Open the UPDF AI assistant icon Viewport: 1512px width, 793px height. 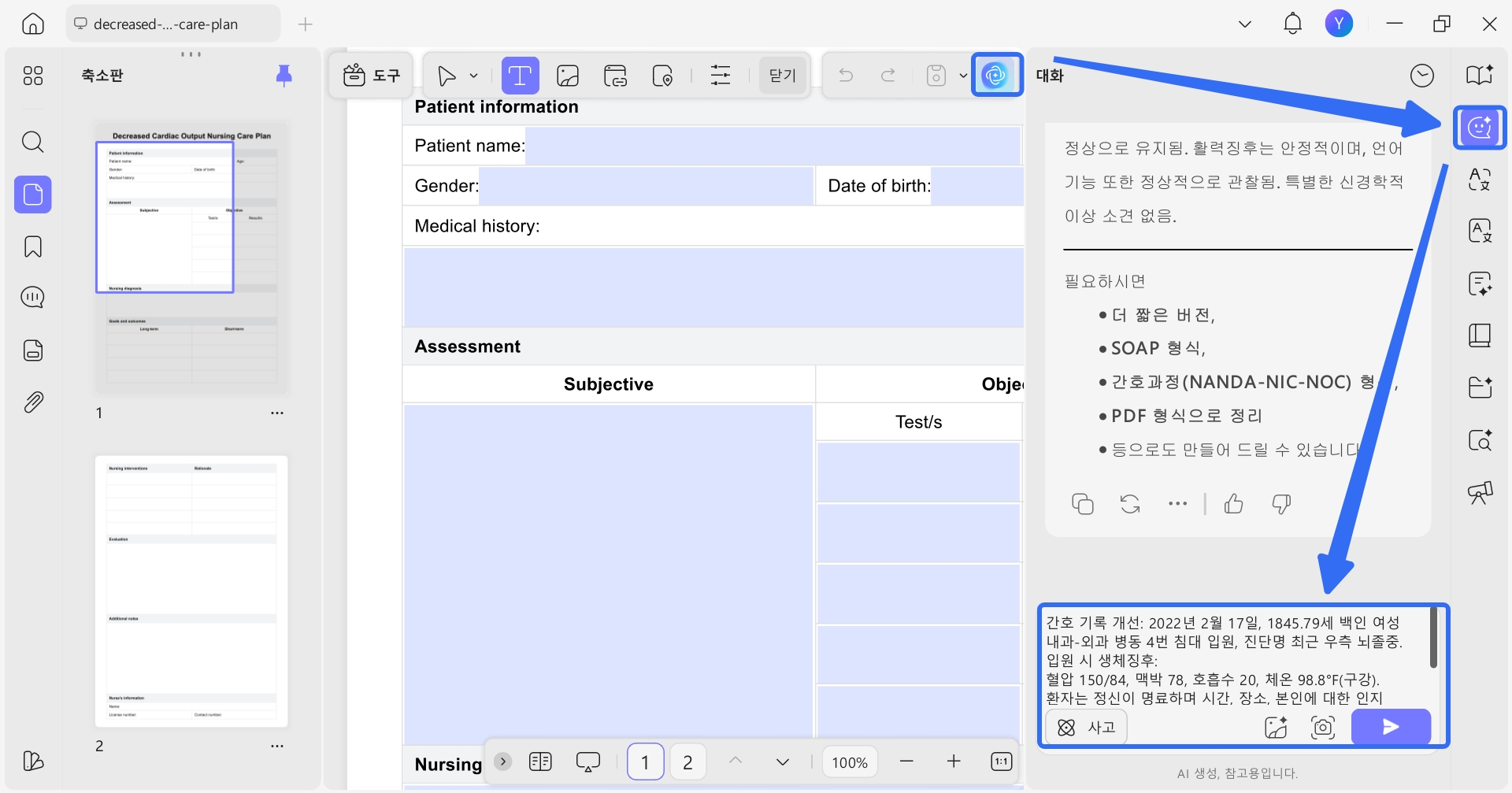point(996,76)
